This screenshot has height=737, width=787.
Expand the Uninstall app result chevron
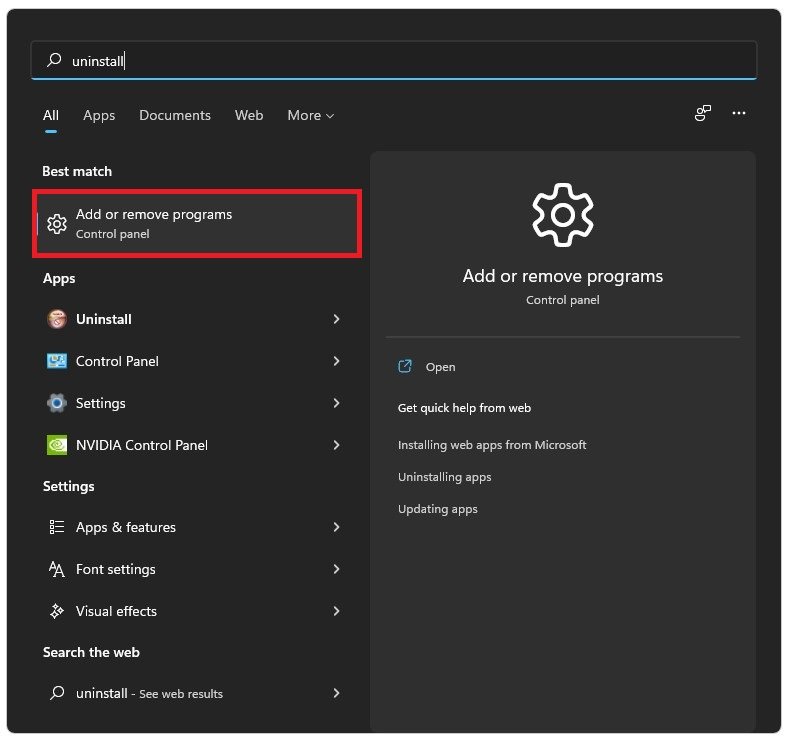click(336, 319)
